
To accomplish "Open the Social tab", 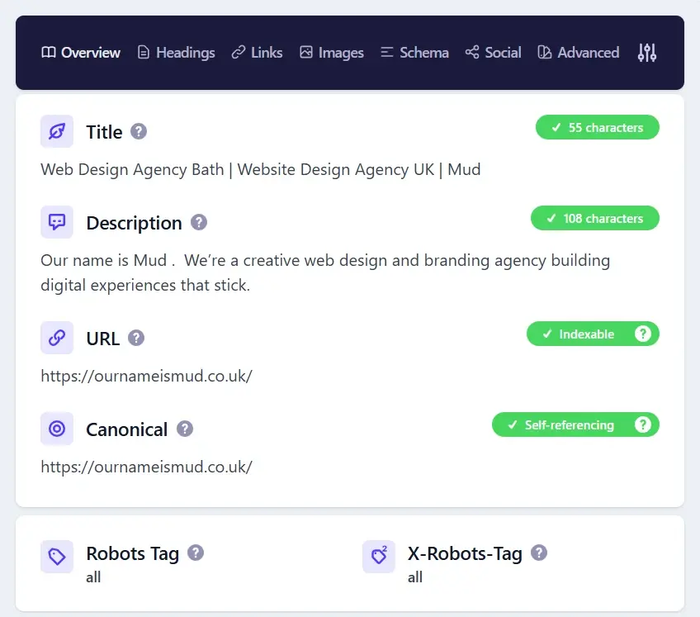I will tap(493, 53).
